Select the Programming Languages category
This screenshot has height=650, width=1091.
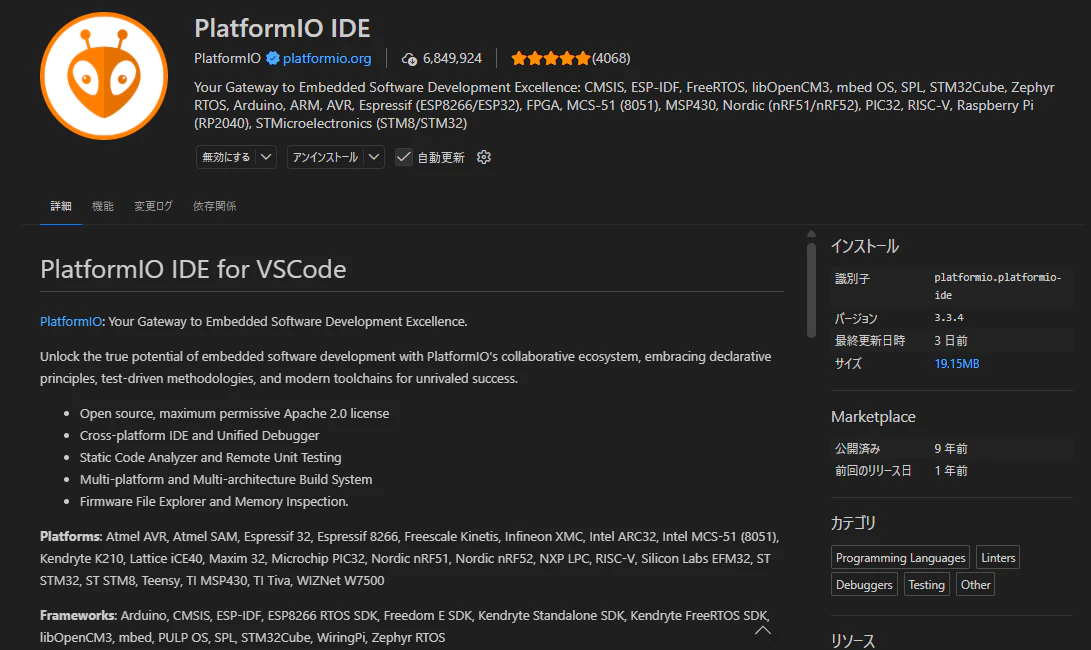pyautogui.click(x=900, y=557)
